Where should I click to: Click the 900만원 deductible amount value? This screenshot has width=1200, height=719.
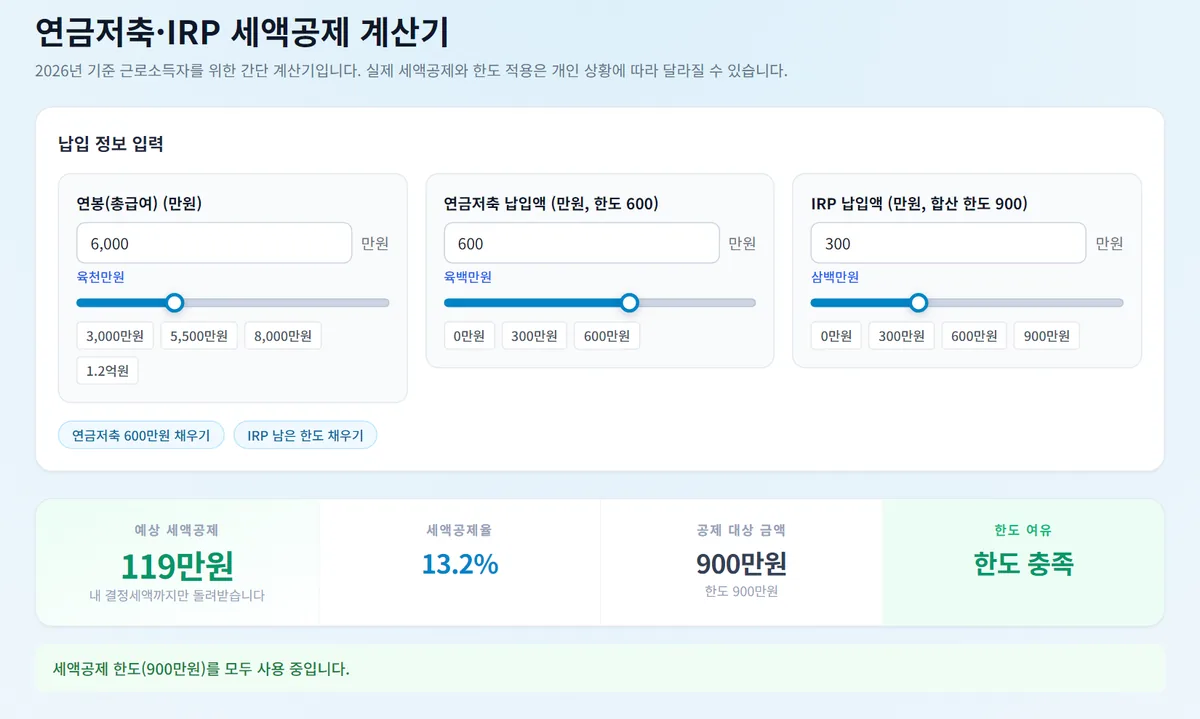click(x=741, y=564)
